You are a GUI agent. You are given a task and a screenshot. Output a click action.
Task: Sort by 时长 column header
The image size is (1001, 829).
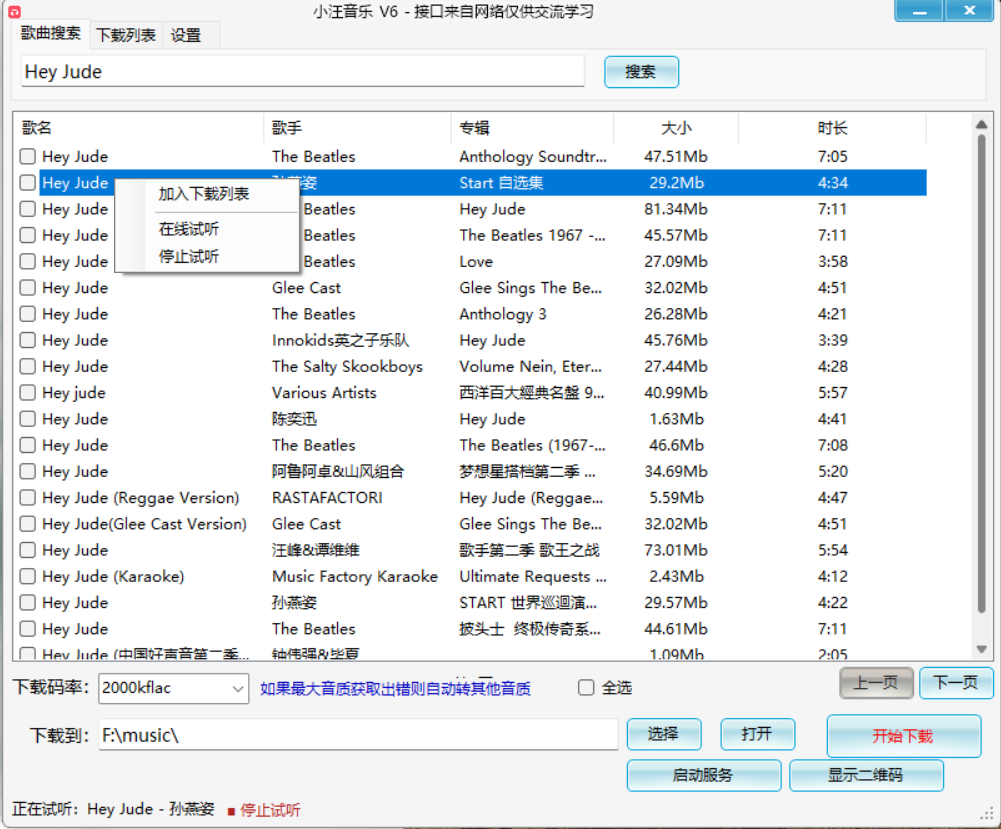pos(832,128)
